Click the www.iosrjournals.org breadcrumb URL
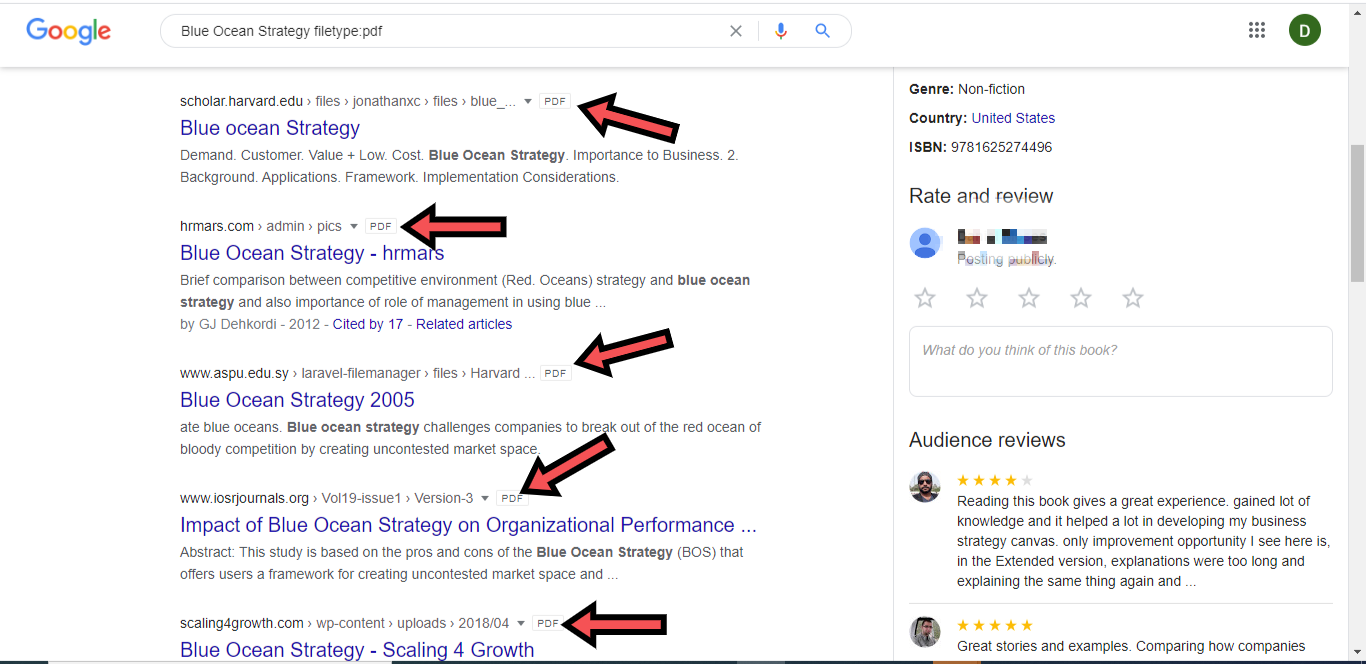Image resolution: width=1366 pixels, height=664 pixels. (326, 498)
